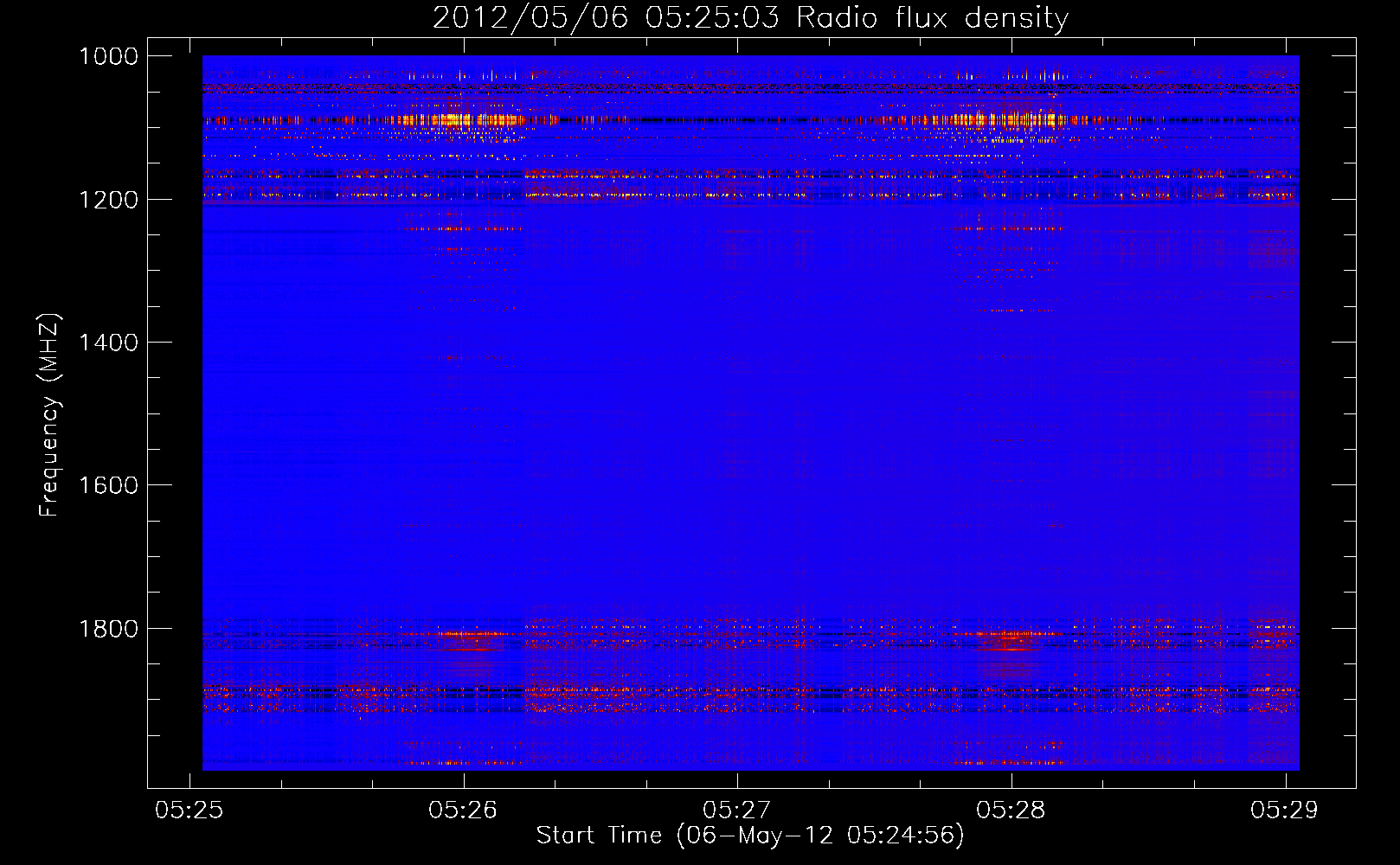Viewport: 1400px width, 865px height.
Task: Click the "Frequency (MHZ)" axis label
Action: tap(48, 415)
